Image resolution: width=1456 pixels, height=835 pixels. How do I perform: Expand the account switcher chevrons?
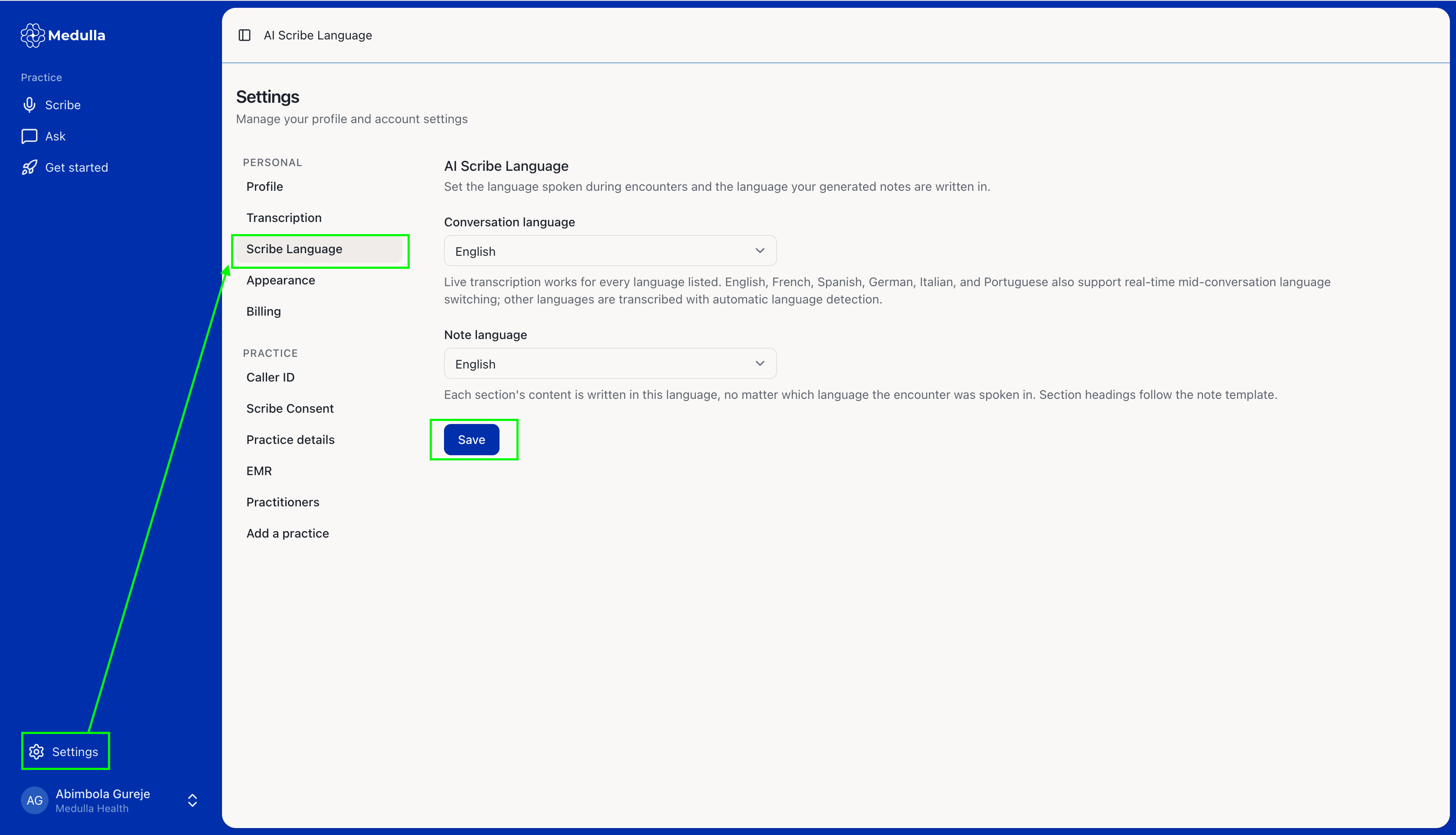pyautogui.click(x=193, y=801)
